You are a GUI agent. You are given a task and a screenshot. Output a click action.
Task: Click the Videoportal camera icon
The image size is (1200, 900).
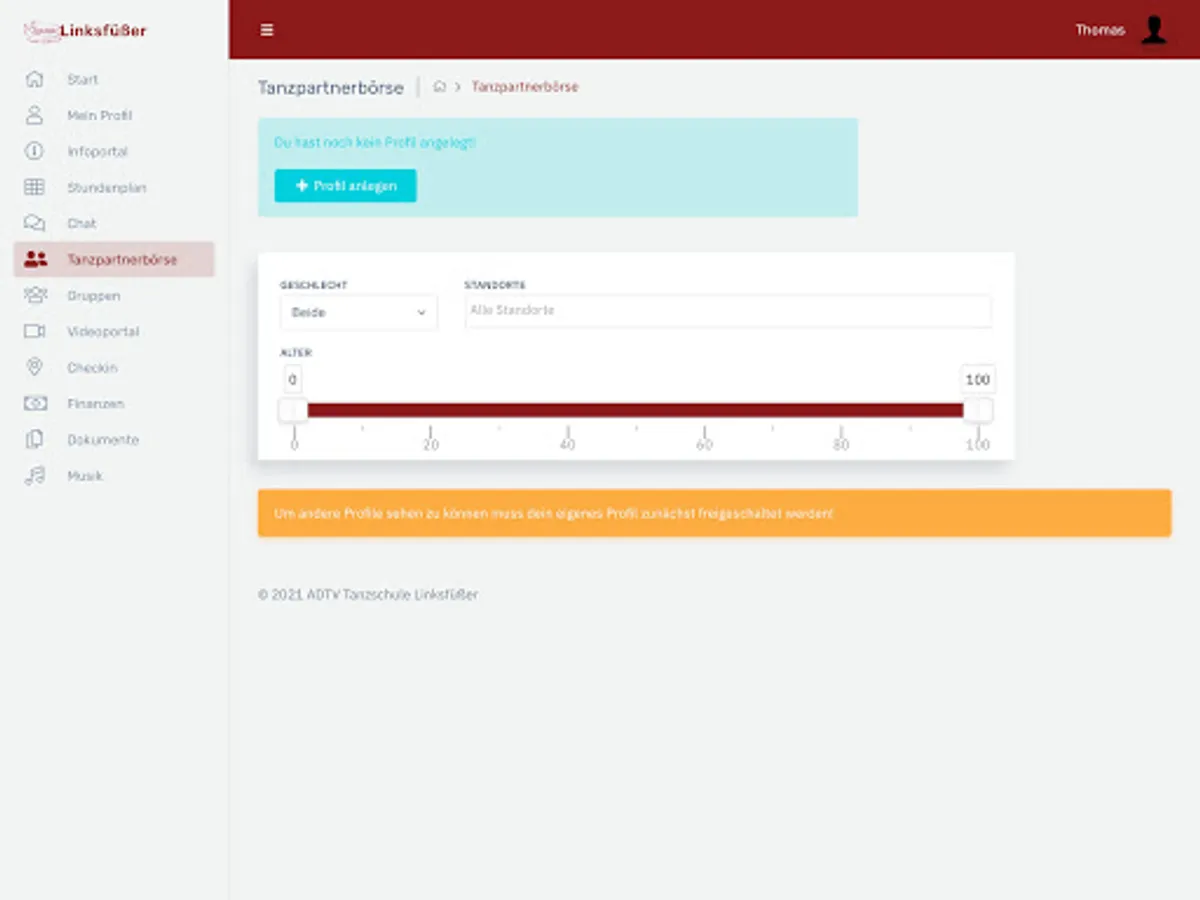(35, 331)
